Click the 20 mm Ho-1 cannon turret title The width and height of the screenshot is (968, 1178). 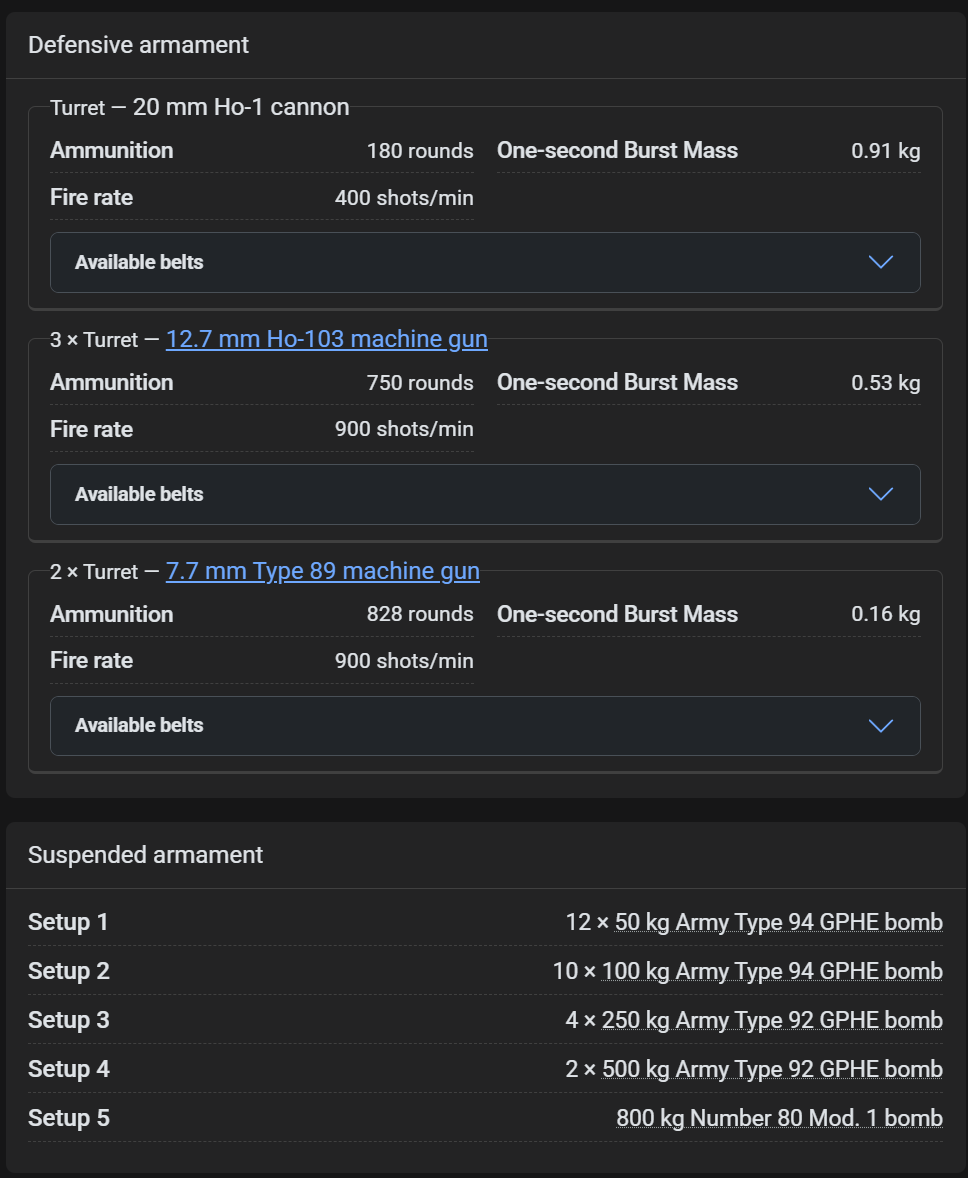pyautogui.click(x=199, y=107)
